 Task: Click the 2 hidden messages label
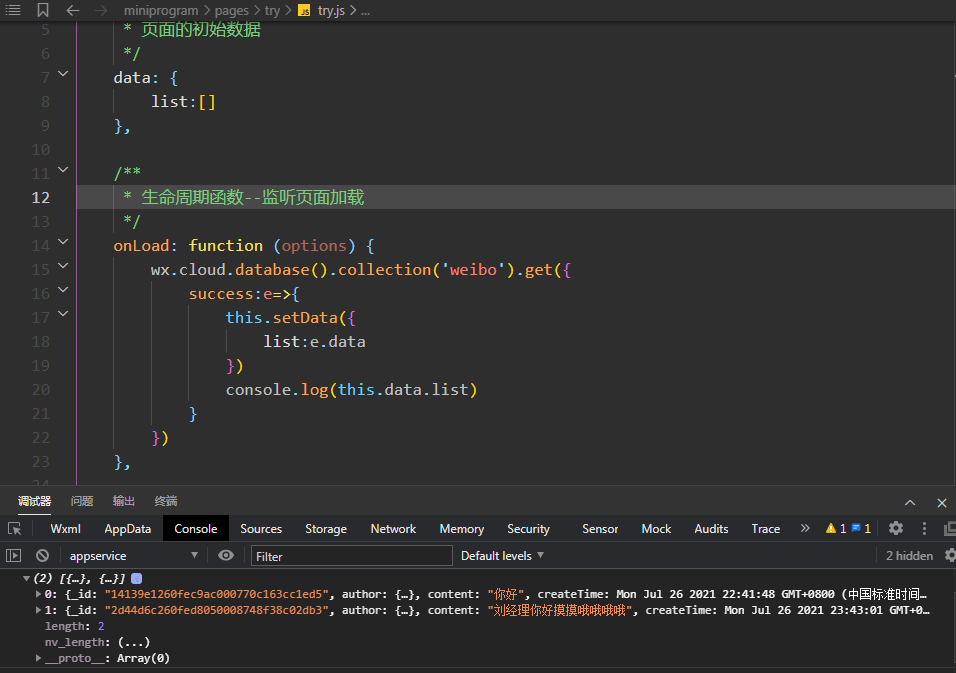point(909,555)
